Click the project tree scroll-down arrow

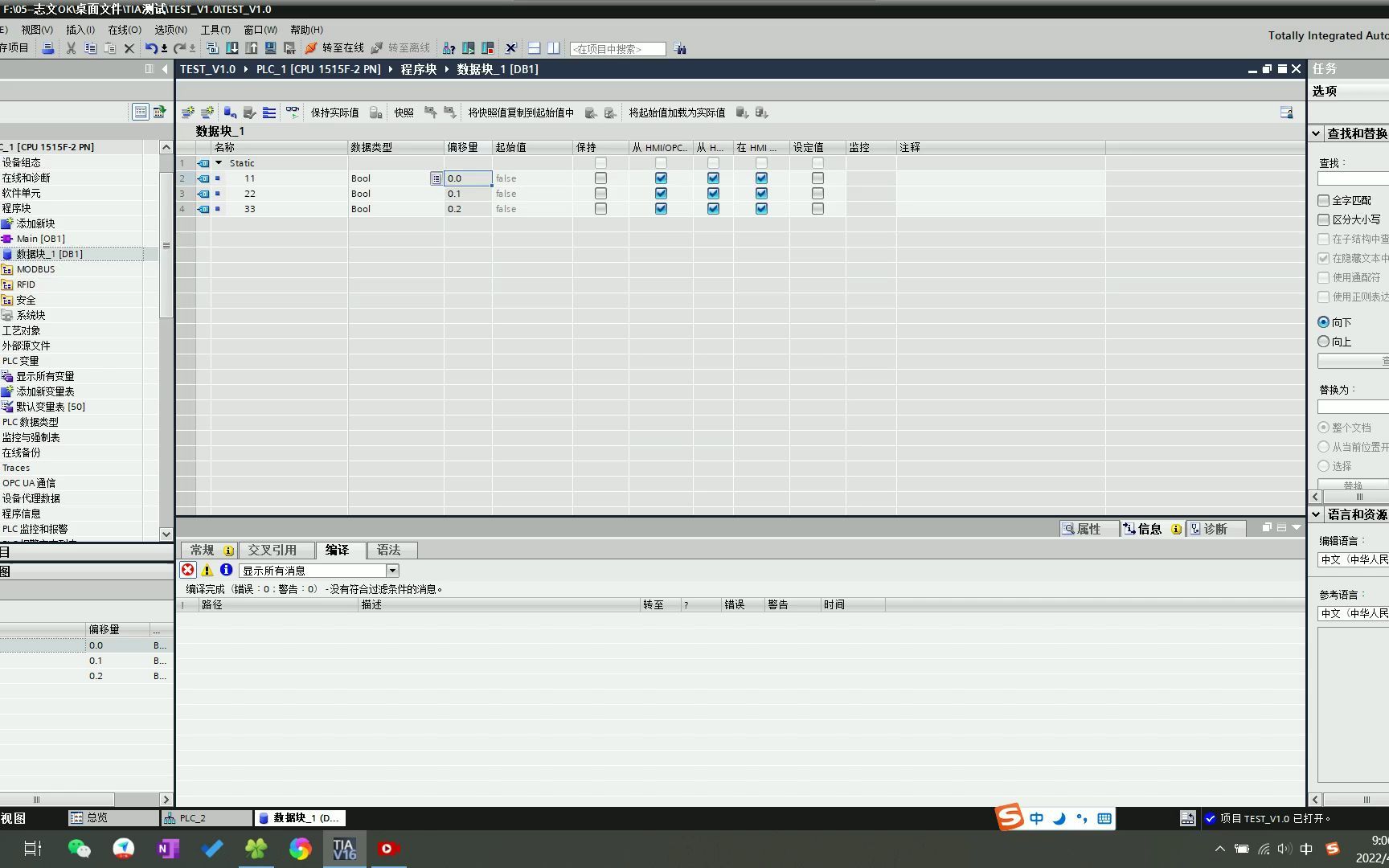[x=166, y=534]
